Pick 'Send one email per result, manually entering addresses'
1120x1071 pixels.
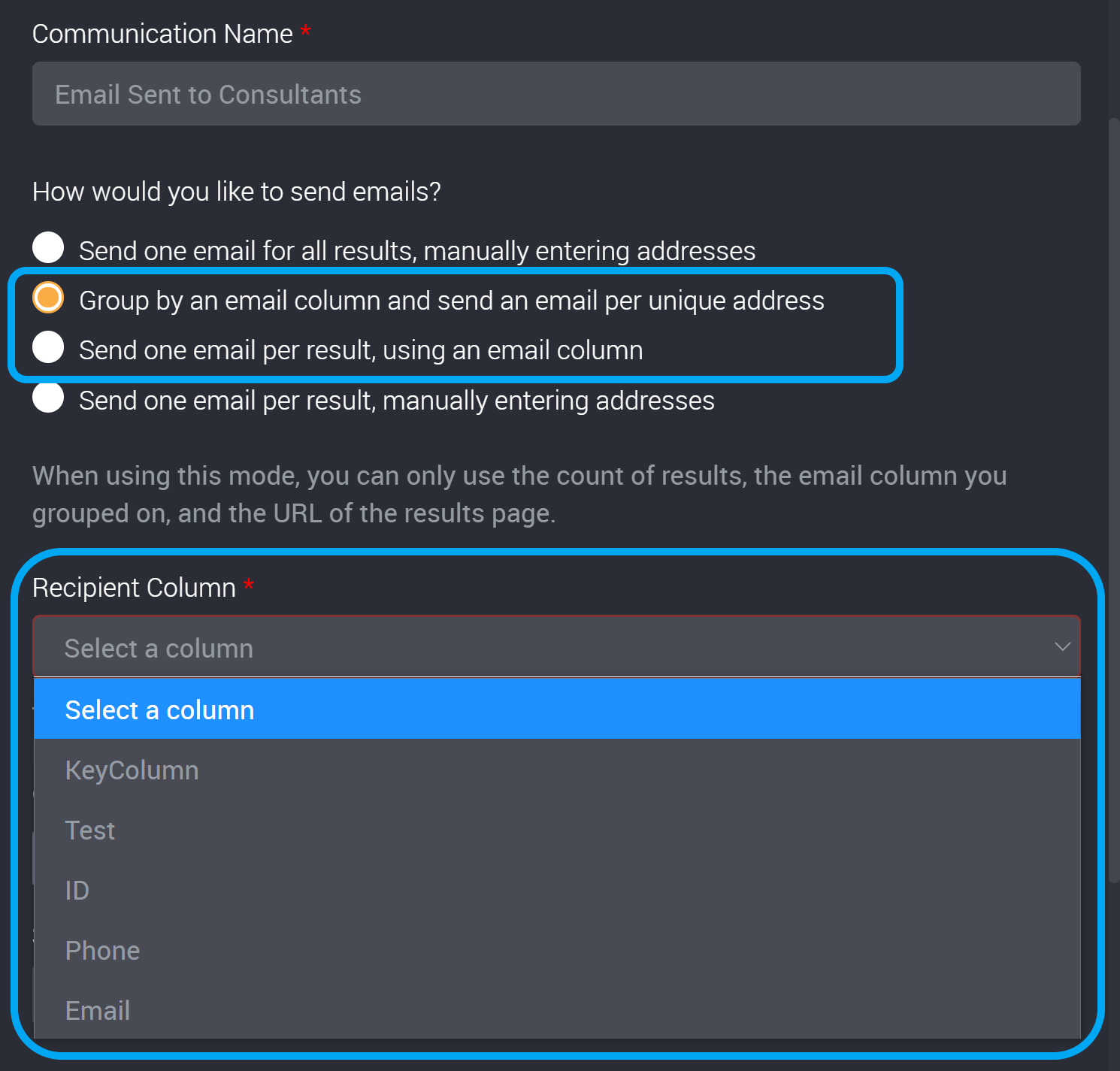coord(49,398)
